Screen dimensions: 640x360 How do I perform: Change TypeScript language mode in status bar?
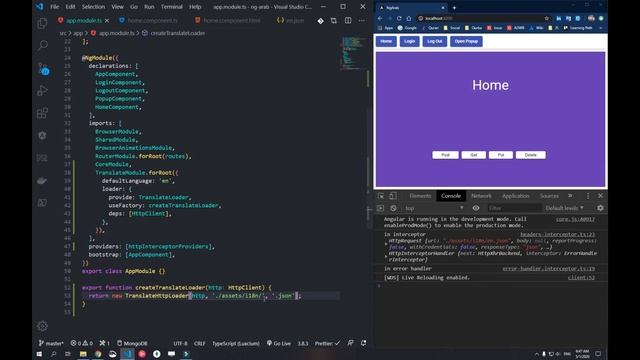tap(236, 343)
